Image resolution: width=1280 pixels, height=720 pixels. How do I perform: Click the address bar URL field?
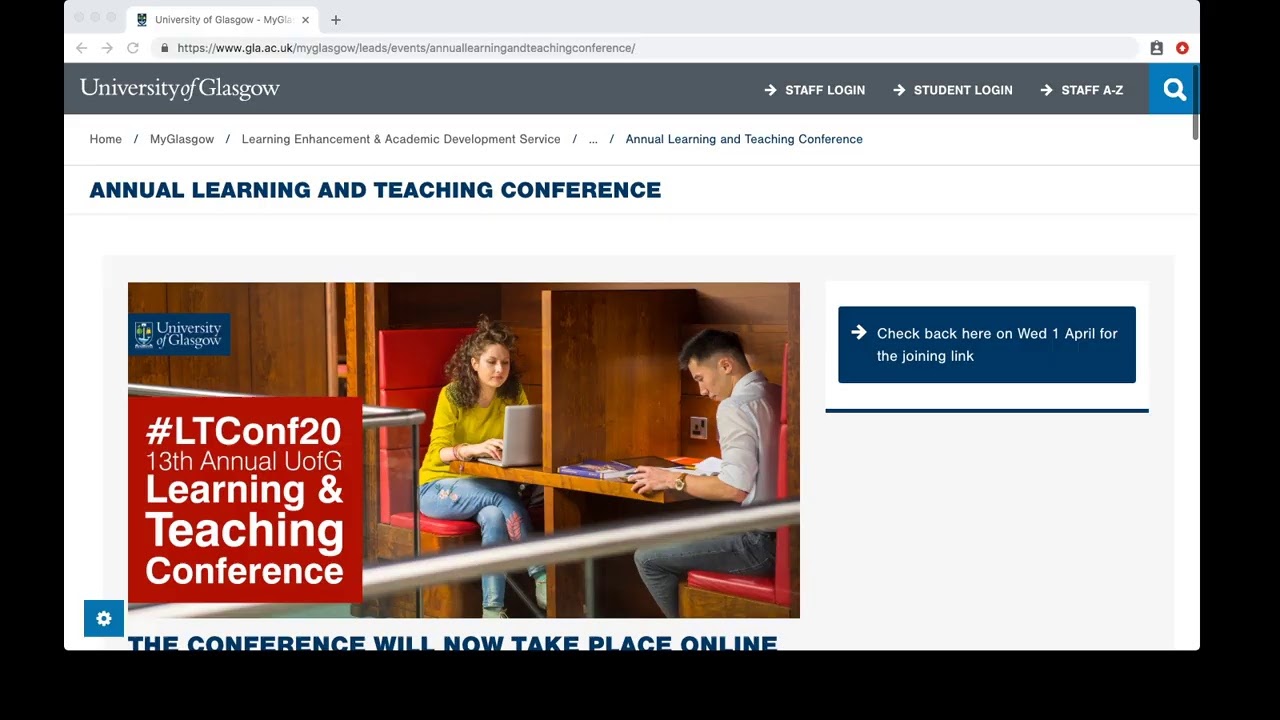(645, 48)
